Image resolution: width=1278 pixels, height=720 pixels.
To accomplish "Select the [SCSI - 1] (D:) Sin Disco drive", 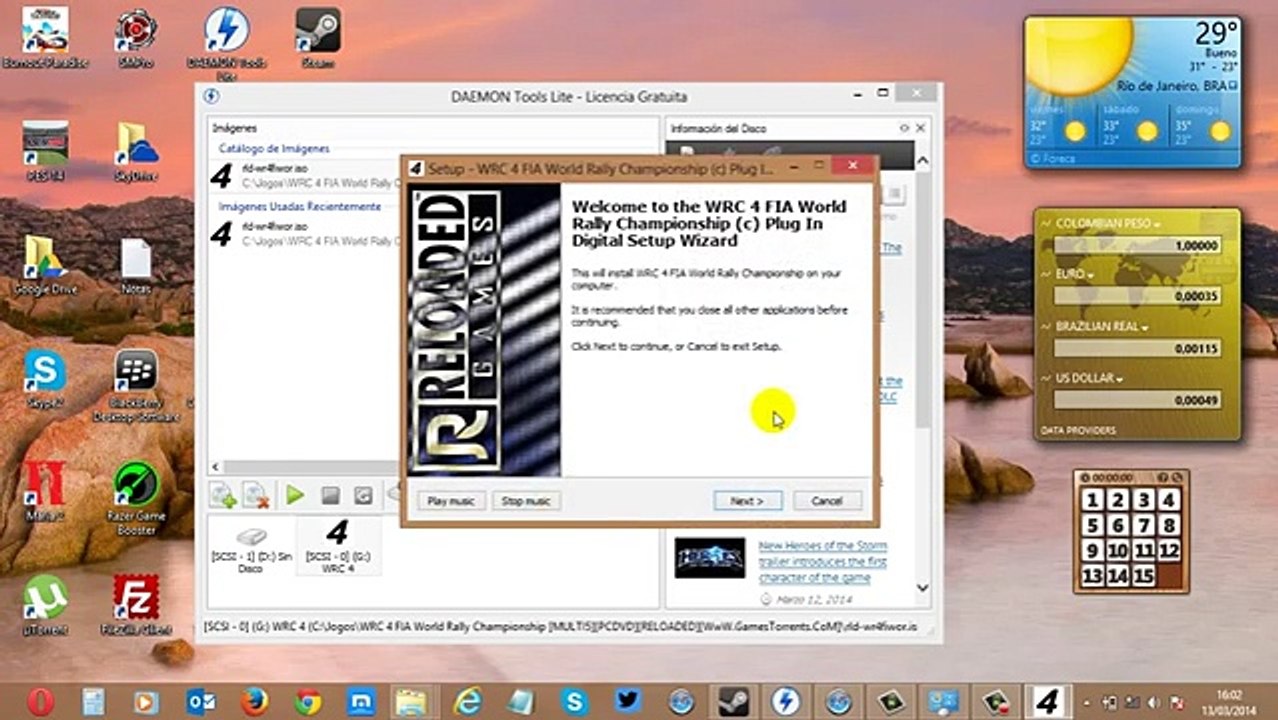I will 251,548.
